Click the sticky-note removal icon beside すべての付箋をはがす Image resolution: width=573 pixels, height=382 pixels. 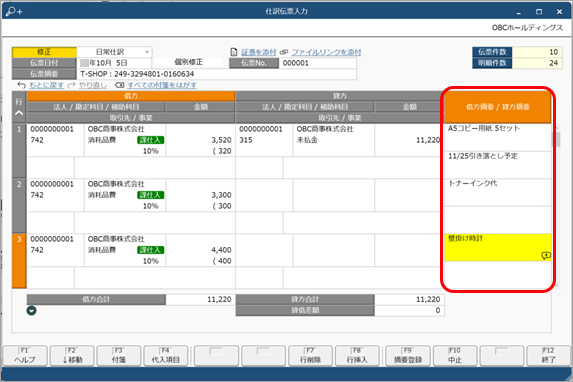coord(119,85)
